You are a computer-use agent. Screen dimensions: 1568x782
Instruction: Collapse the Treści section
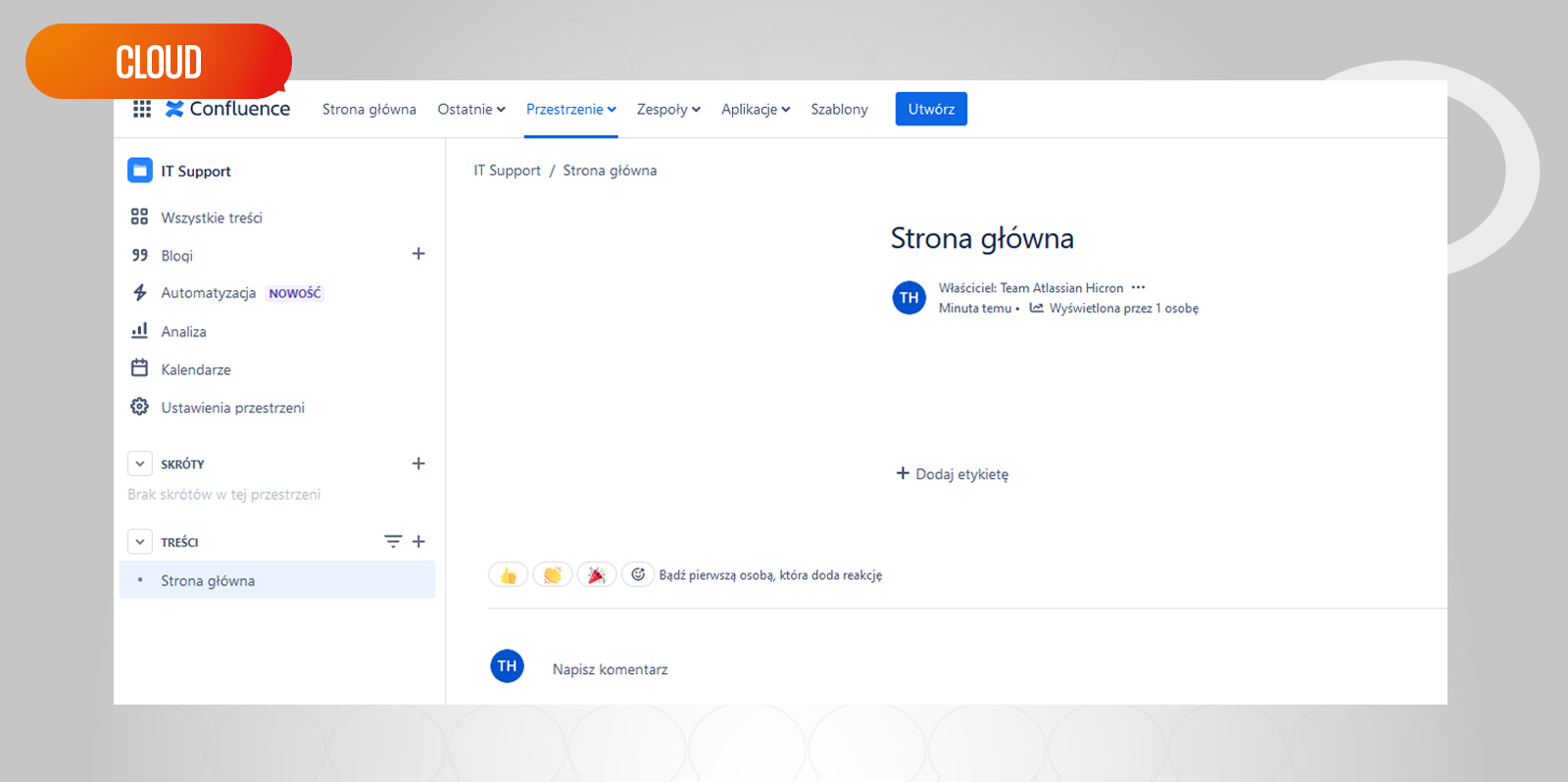tap(140, 542)
